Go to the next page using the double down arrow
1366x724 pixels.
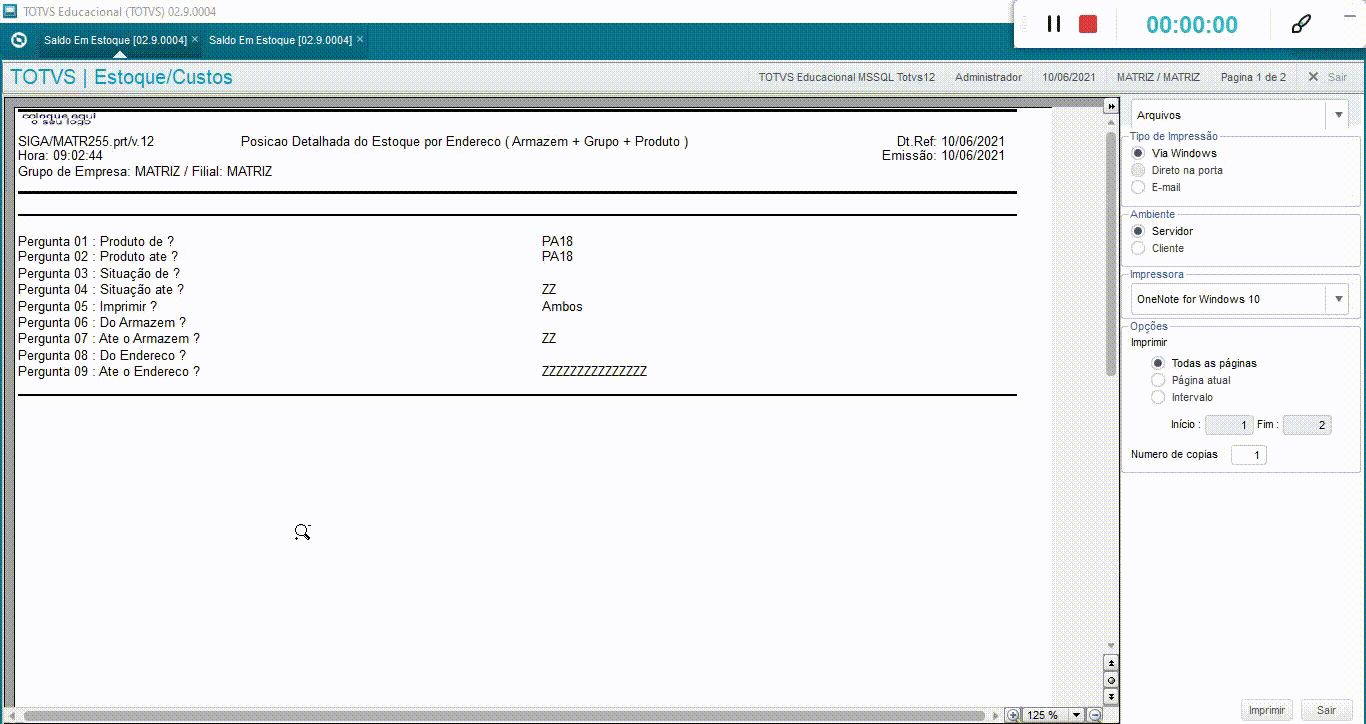coord(1111,696)
